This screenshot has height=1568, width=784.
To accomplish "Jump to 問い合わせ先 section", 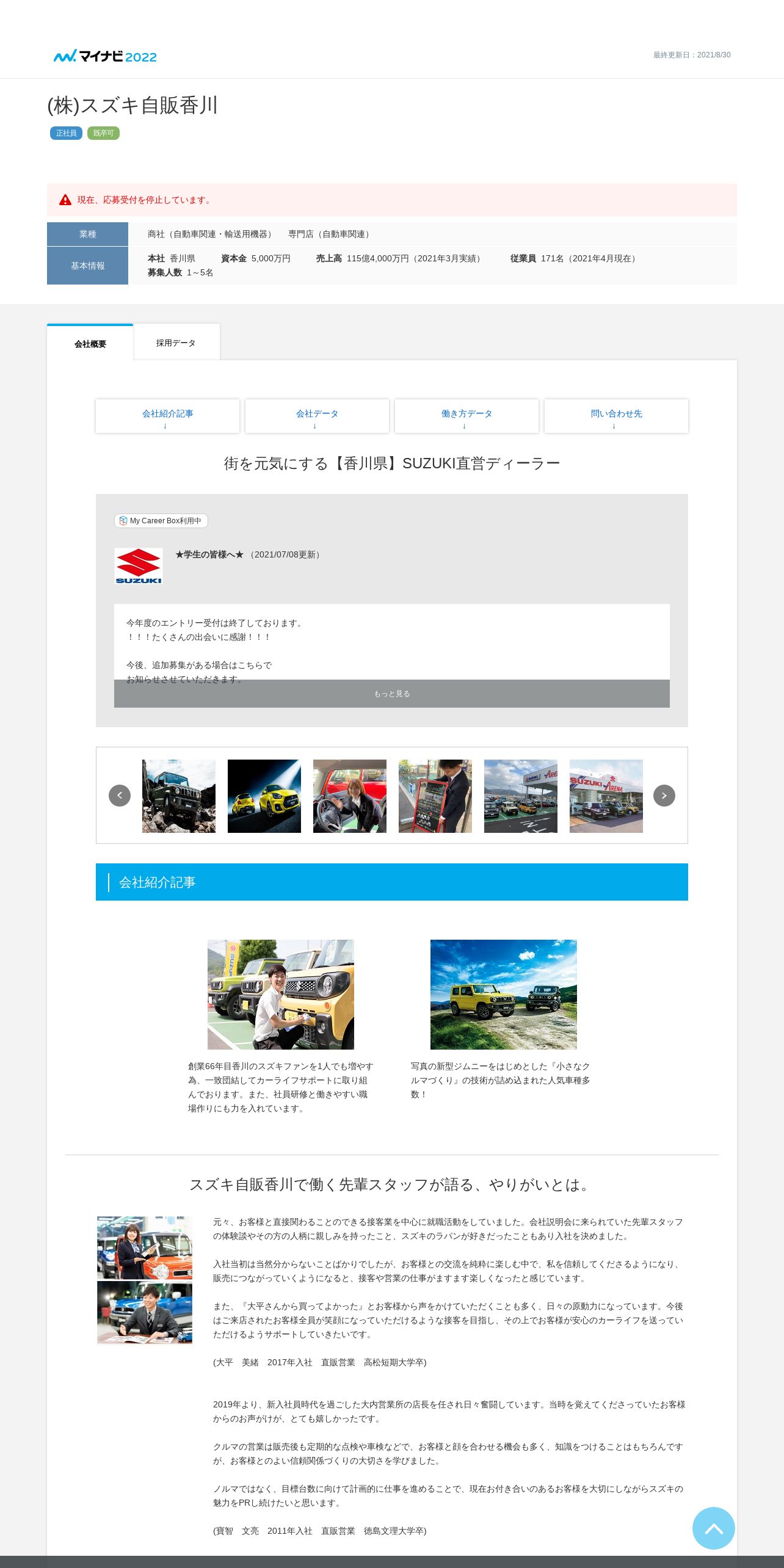I will click(x=616, y=416).
